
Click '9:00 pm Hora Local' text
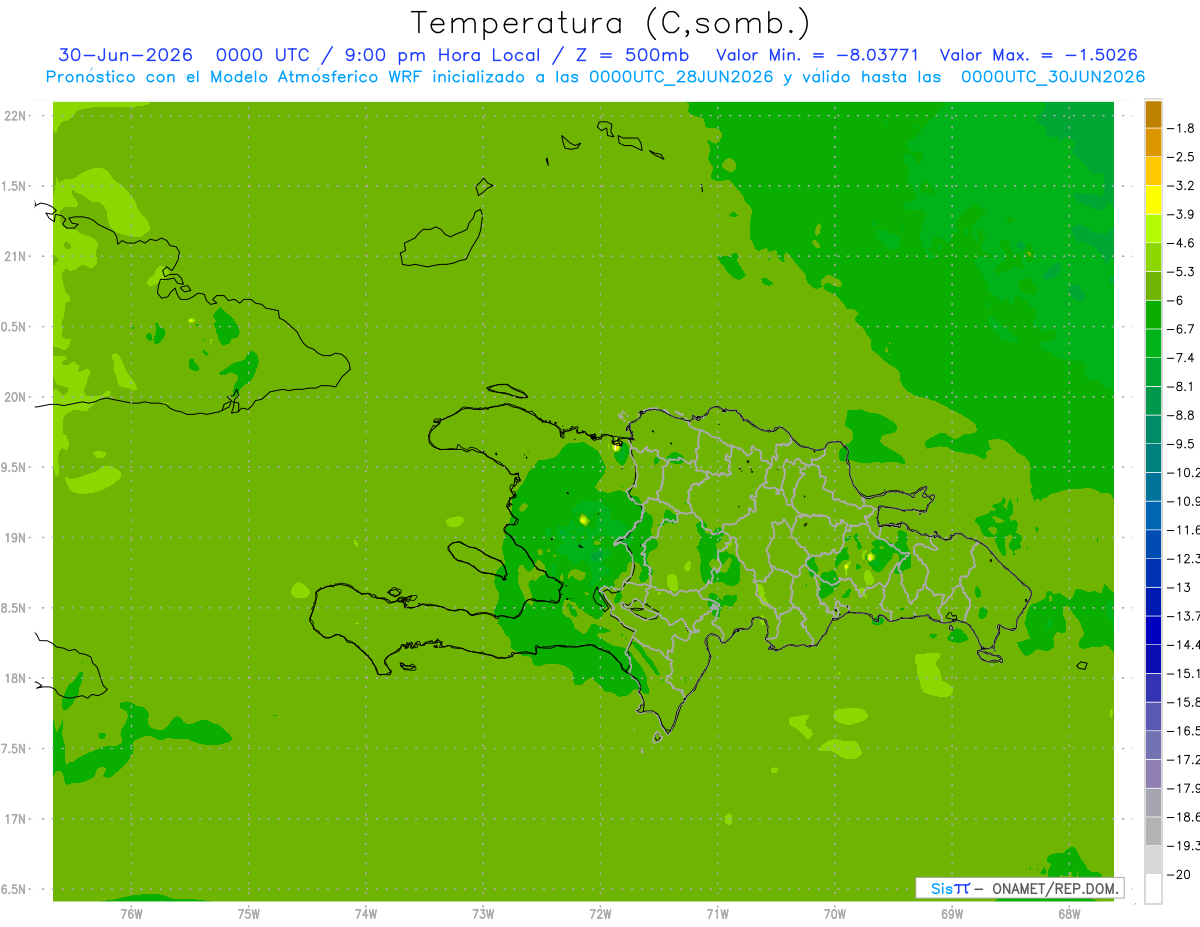point(442,55)
